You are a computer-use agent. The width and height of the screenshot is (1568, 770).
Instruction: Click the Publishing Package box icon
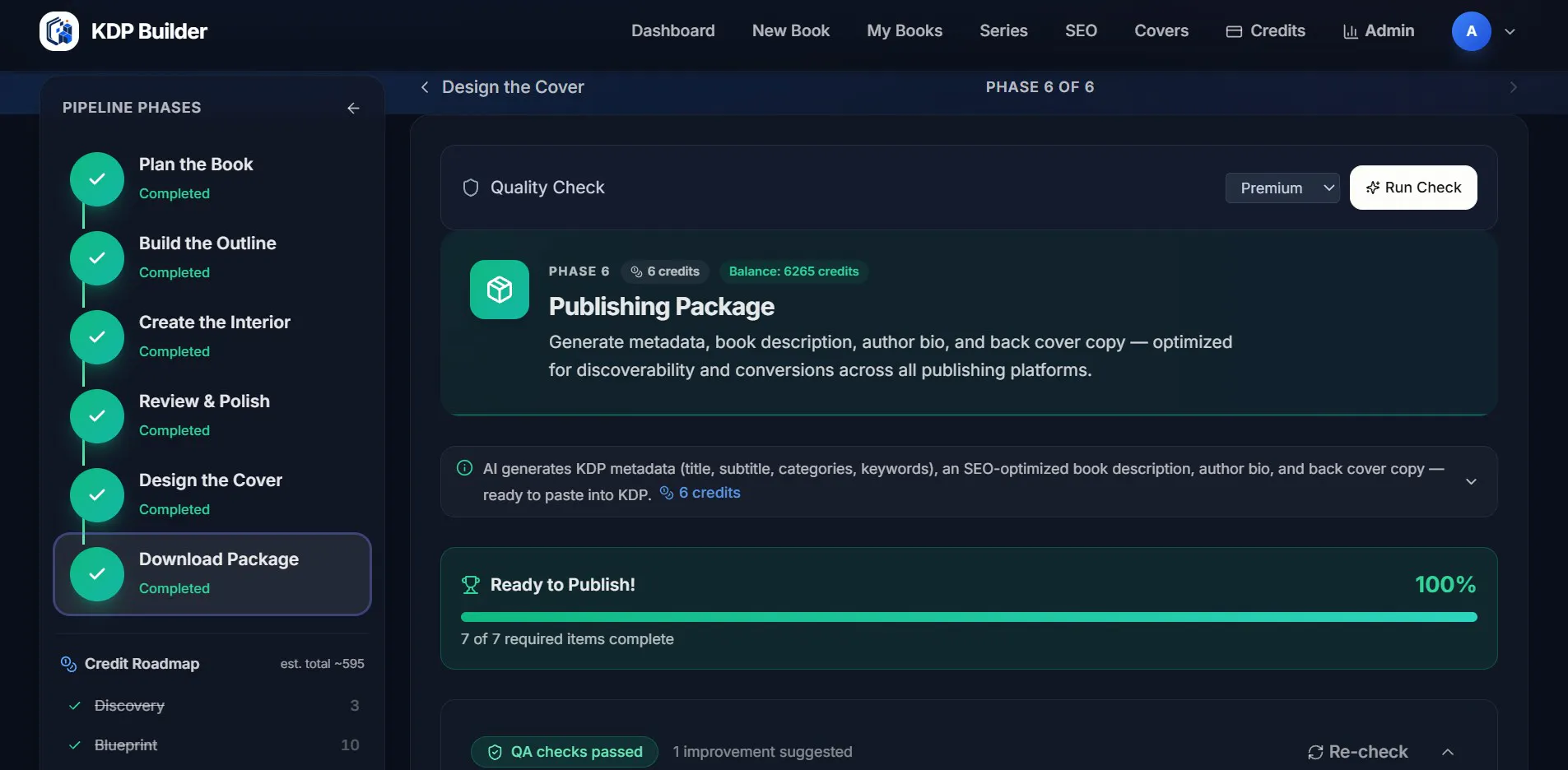(500, 290)
